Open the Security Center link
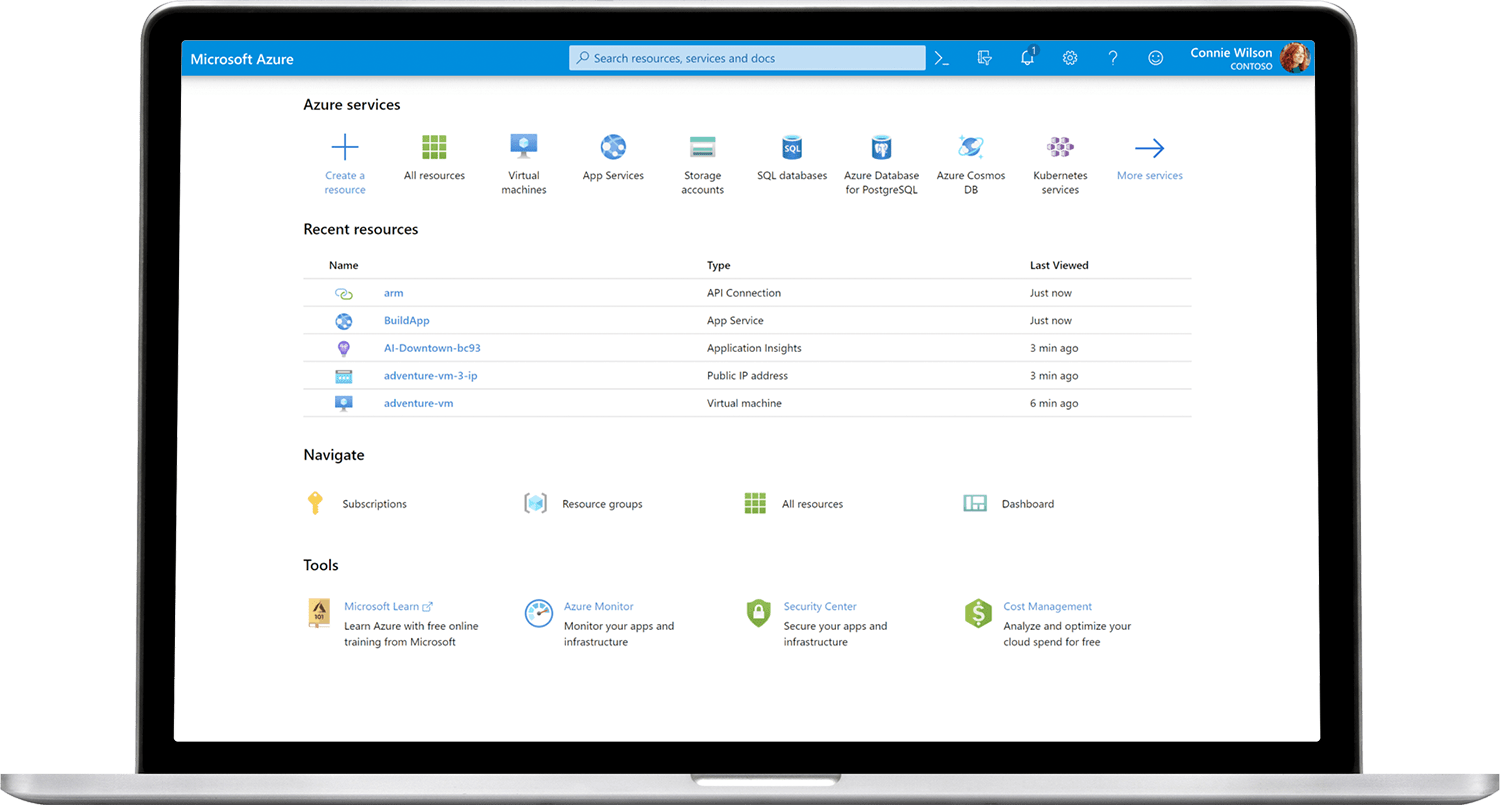 pos(820,606)
